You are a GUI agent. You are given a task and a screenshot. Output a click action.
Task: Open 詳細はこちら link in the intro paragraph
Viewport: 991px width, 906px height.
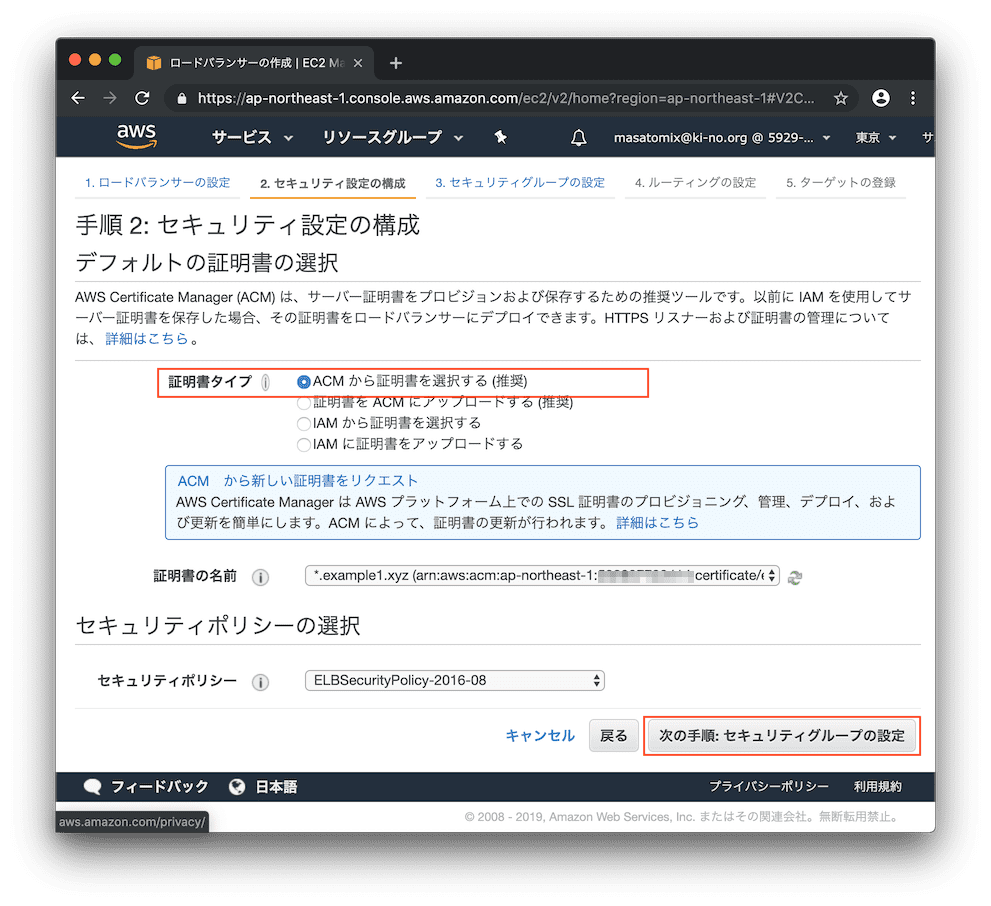[147, 339]
